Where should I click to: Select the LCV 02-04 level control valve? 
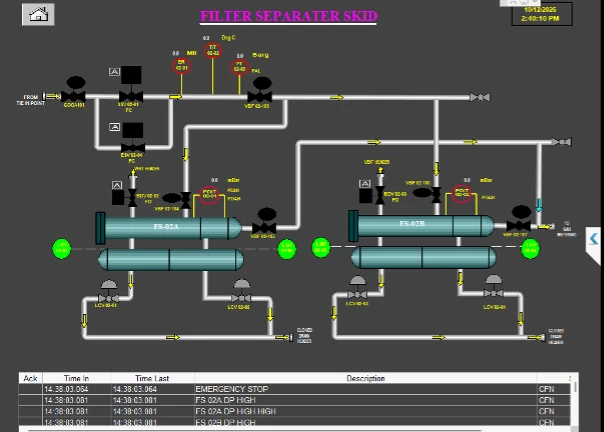[x=493, y=287]
